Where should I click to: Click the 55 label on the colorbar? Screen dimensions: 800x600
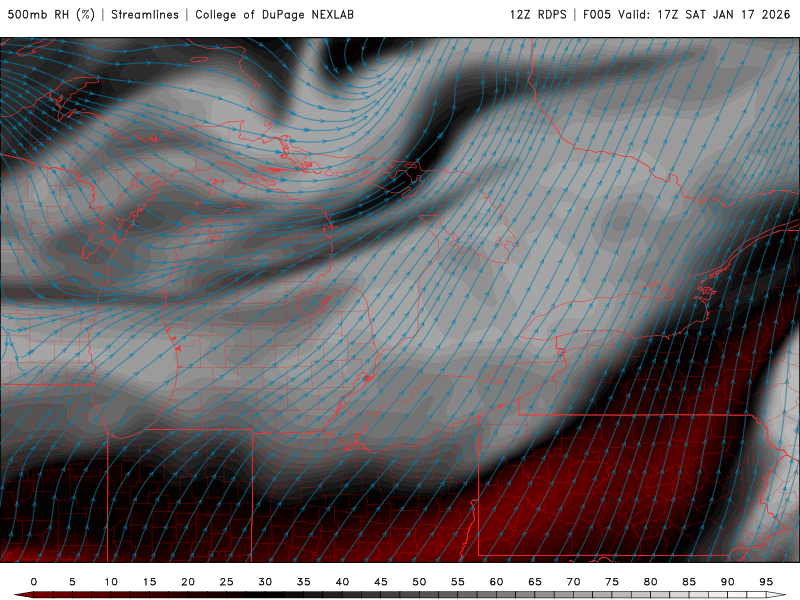(458, 582)
